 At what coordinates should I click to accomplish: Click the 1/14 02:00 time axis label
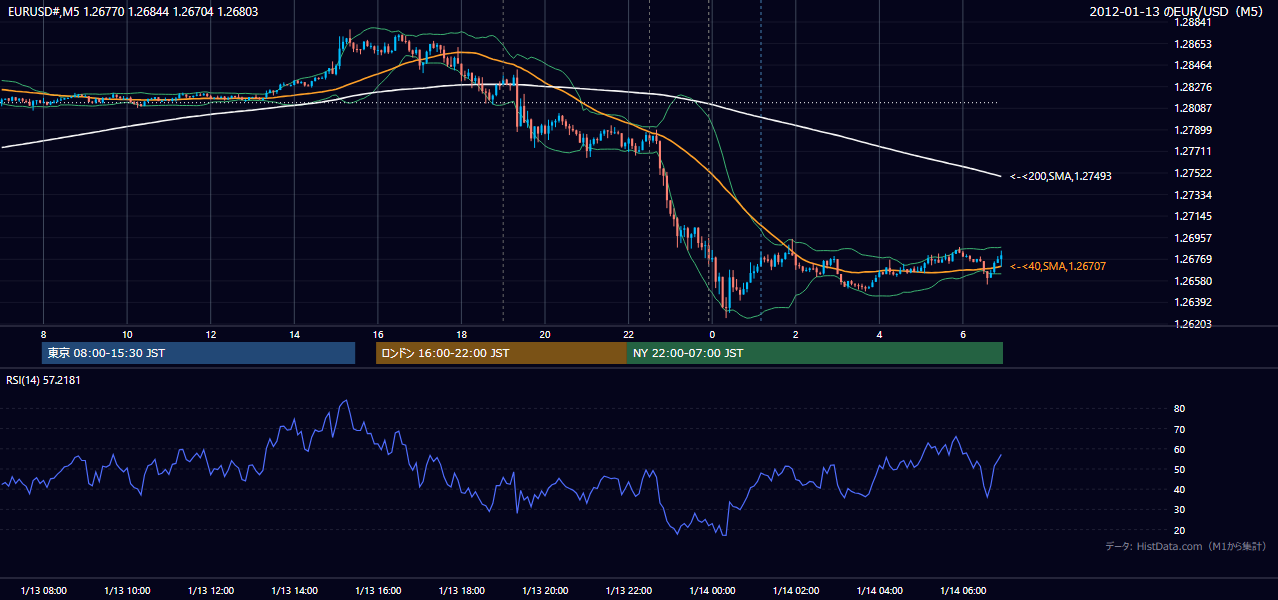click(796, 591)
